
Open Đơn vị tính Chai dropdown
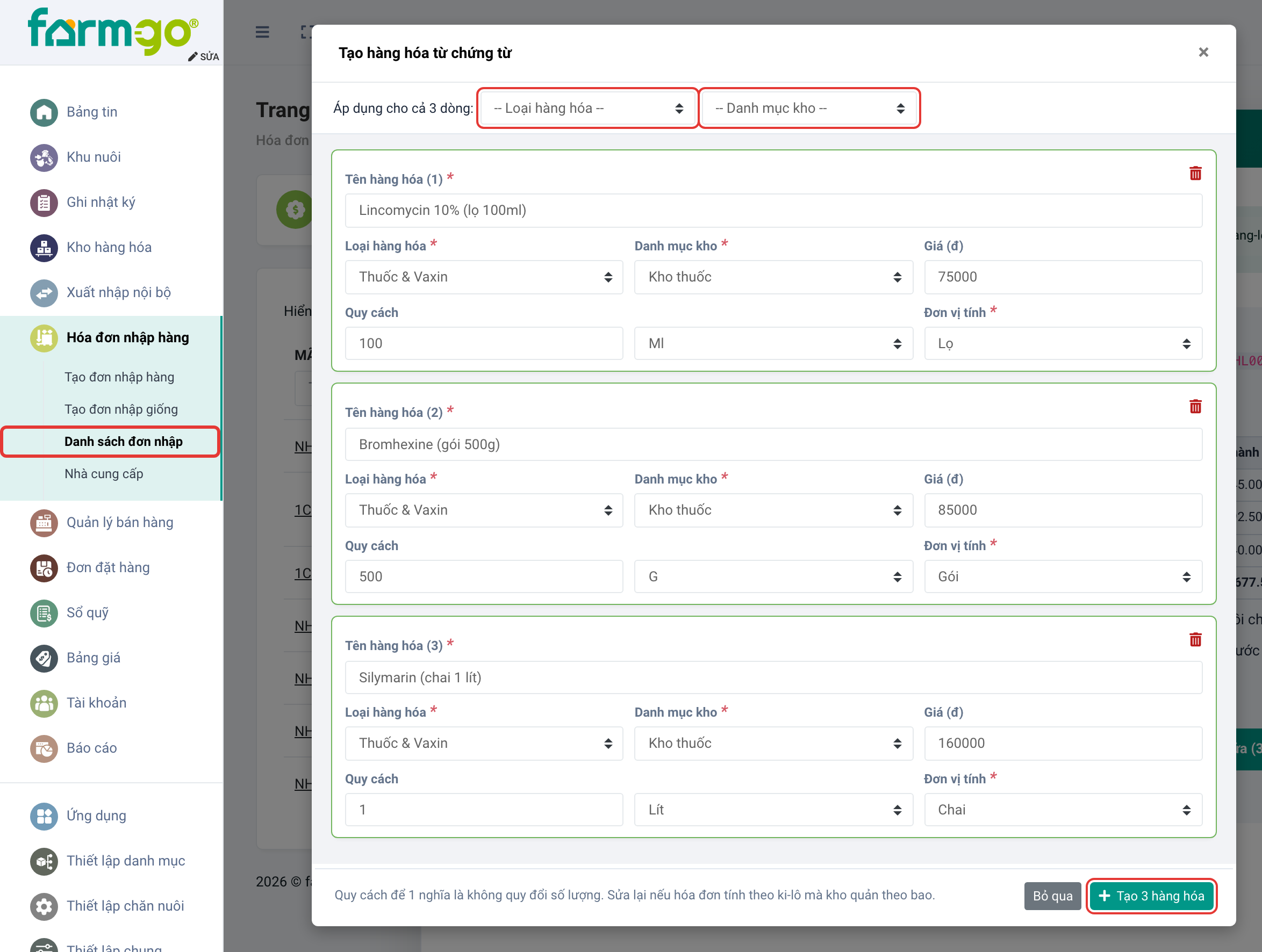pos(1063,810)
